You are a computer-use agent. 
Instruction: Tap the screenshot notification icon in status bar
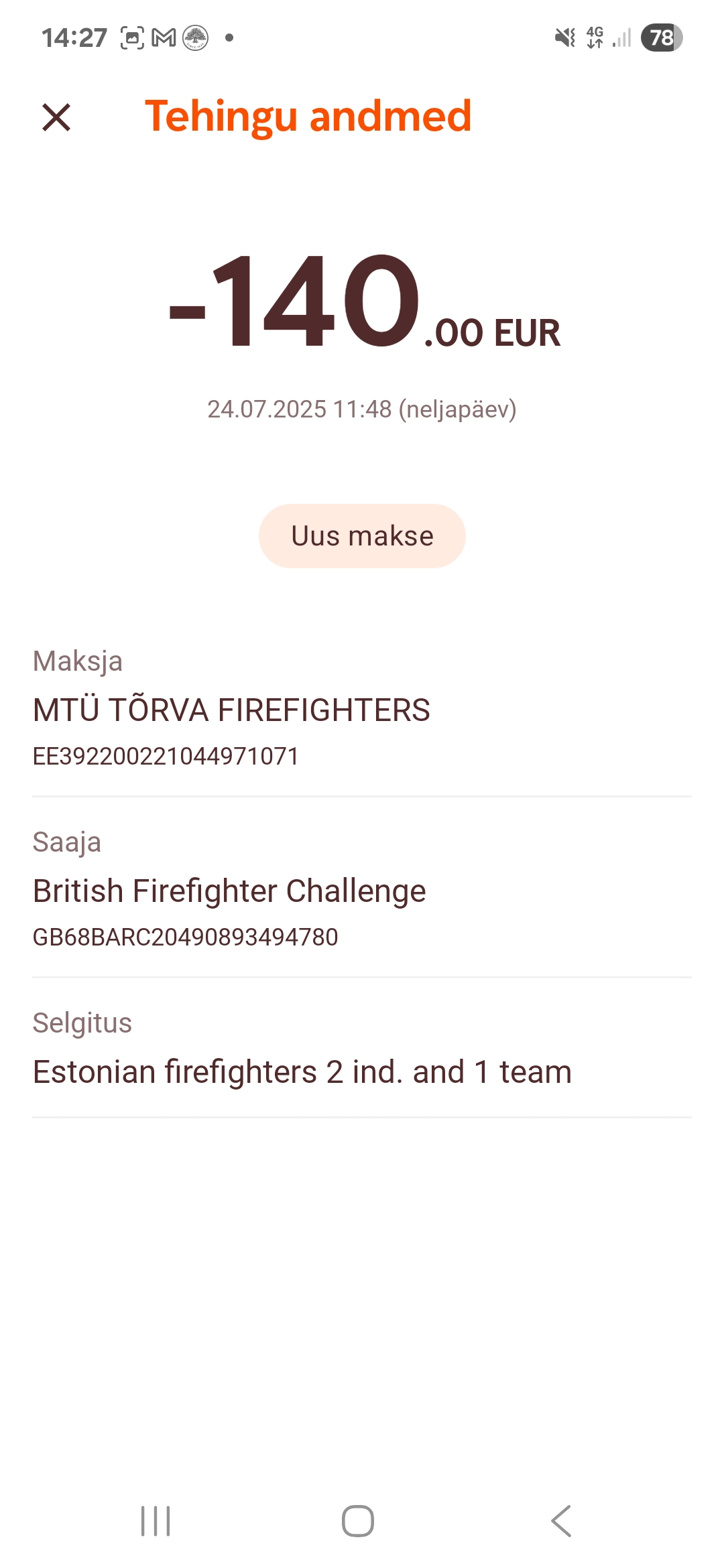click(x=132, y=38)
